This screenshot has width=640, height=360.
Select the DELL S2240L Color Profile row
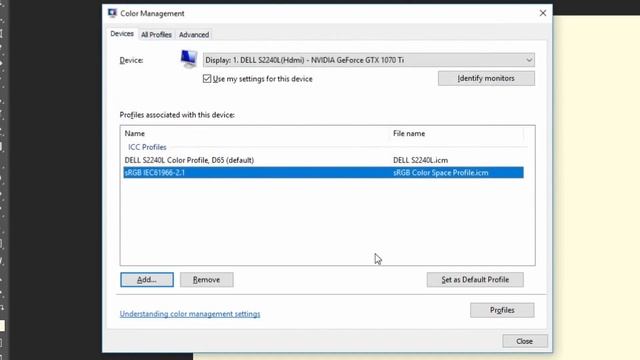tap(323, 160)
